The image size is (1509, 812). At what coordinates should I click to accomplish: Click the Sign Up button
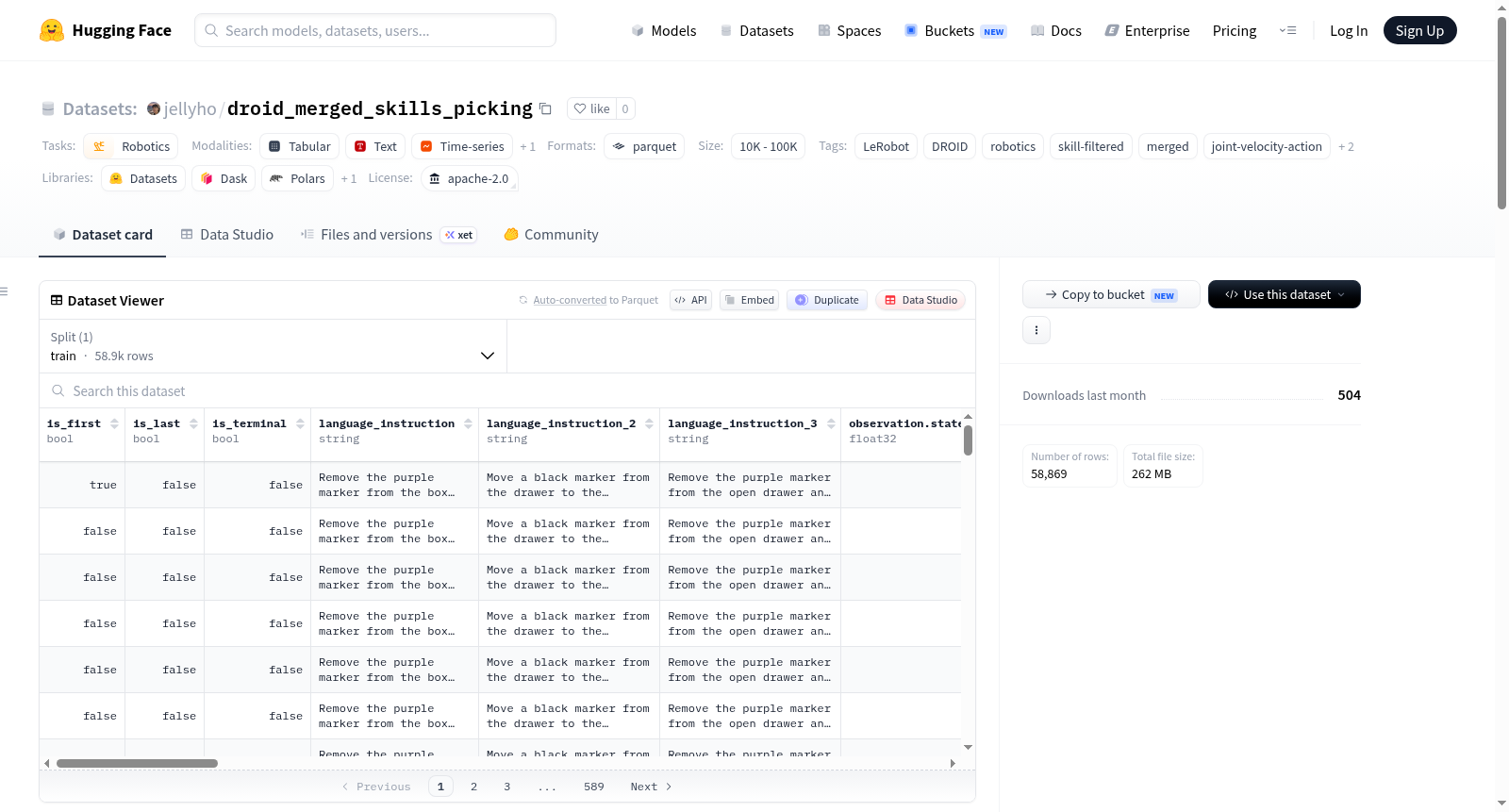coord(1419,30)
